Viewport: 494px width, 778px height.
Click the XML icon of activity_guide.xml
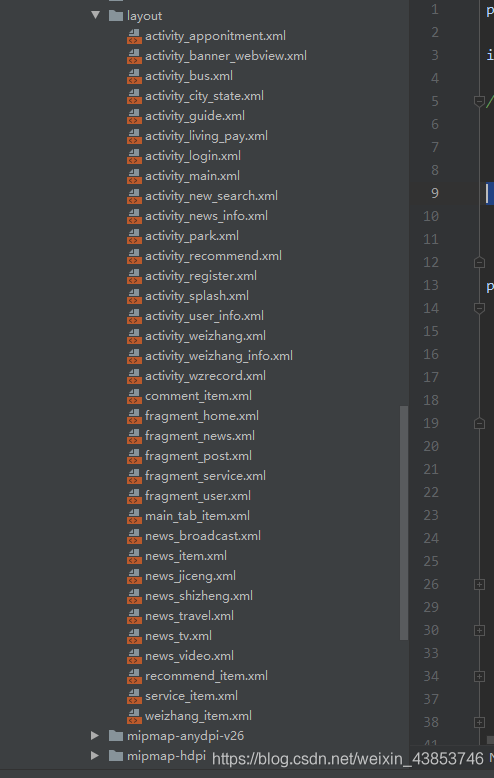click(134, 116)
